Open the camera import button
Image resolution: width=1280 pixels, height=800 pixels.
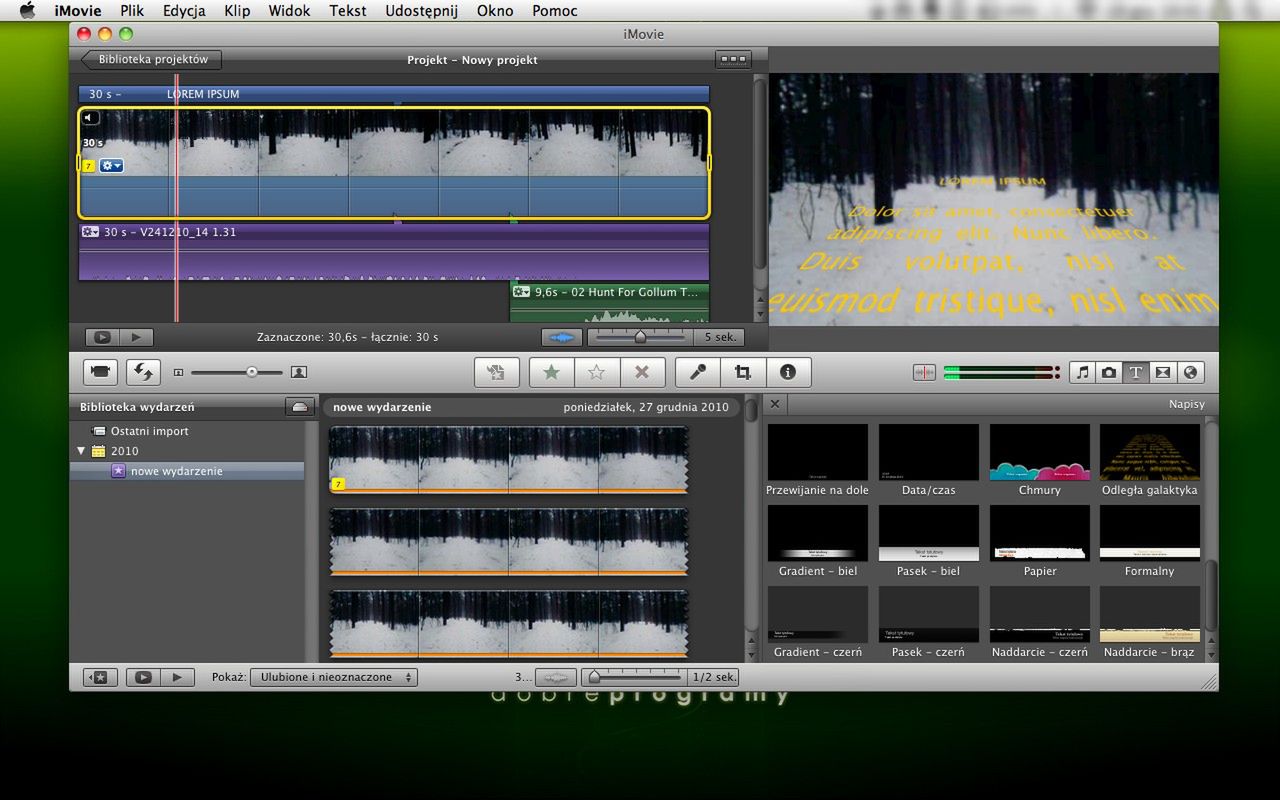(x=100, y=372)
